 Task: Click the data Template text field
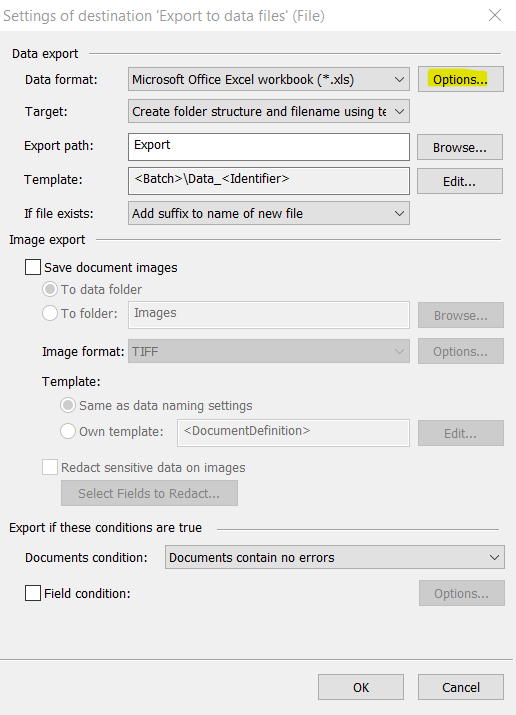click(x=268, y=181)
